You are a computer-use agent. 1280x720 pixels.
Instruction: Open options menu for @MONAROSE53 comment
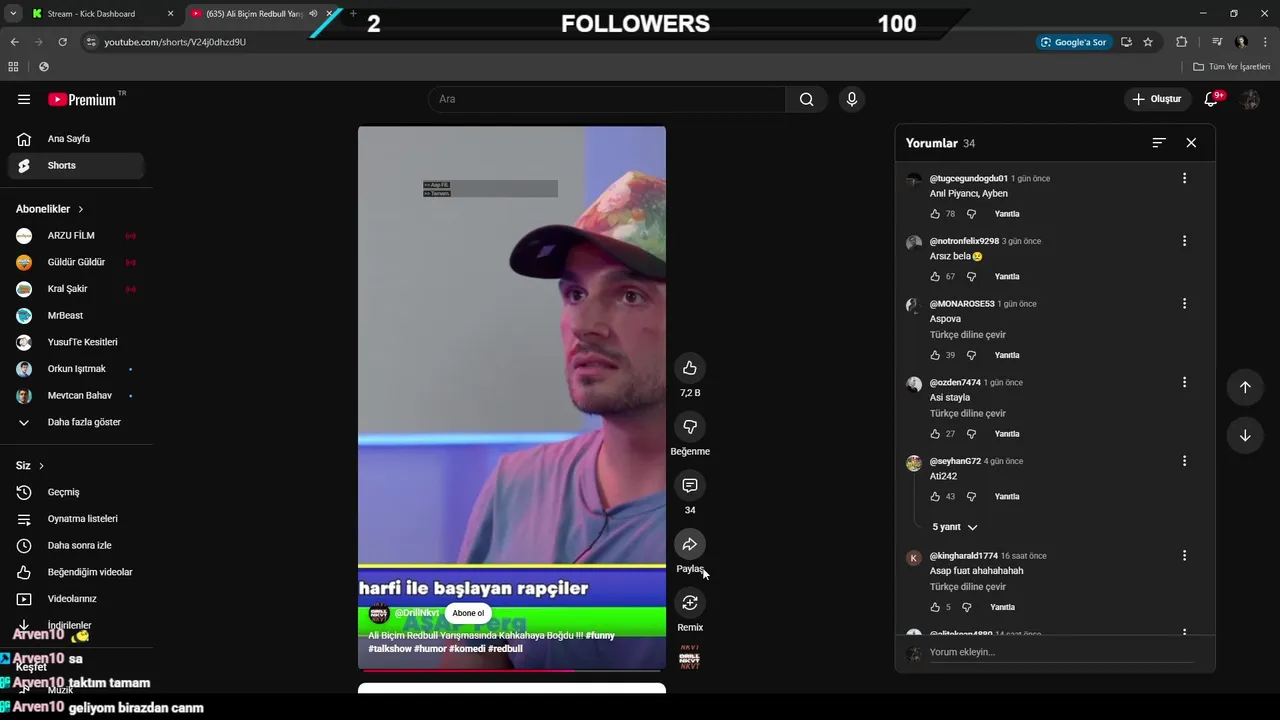[x=1184, y=303]
